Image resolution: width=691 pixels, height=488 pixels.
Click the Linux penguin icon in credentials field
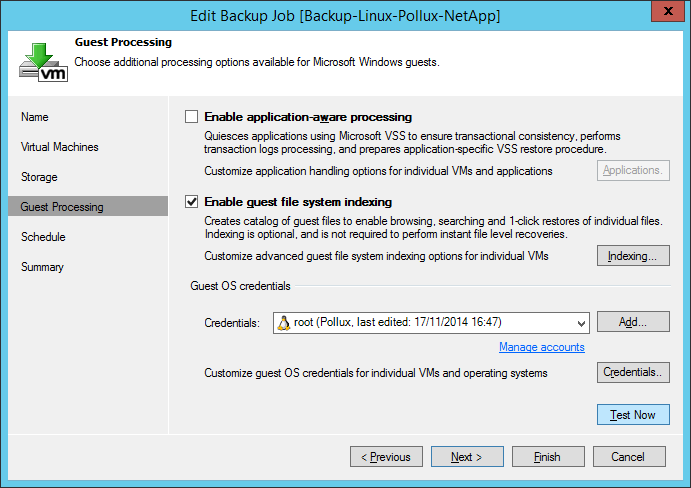283,322
